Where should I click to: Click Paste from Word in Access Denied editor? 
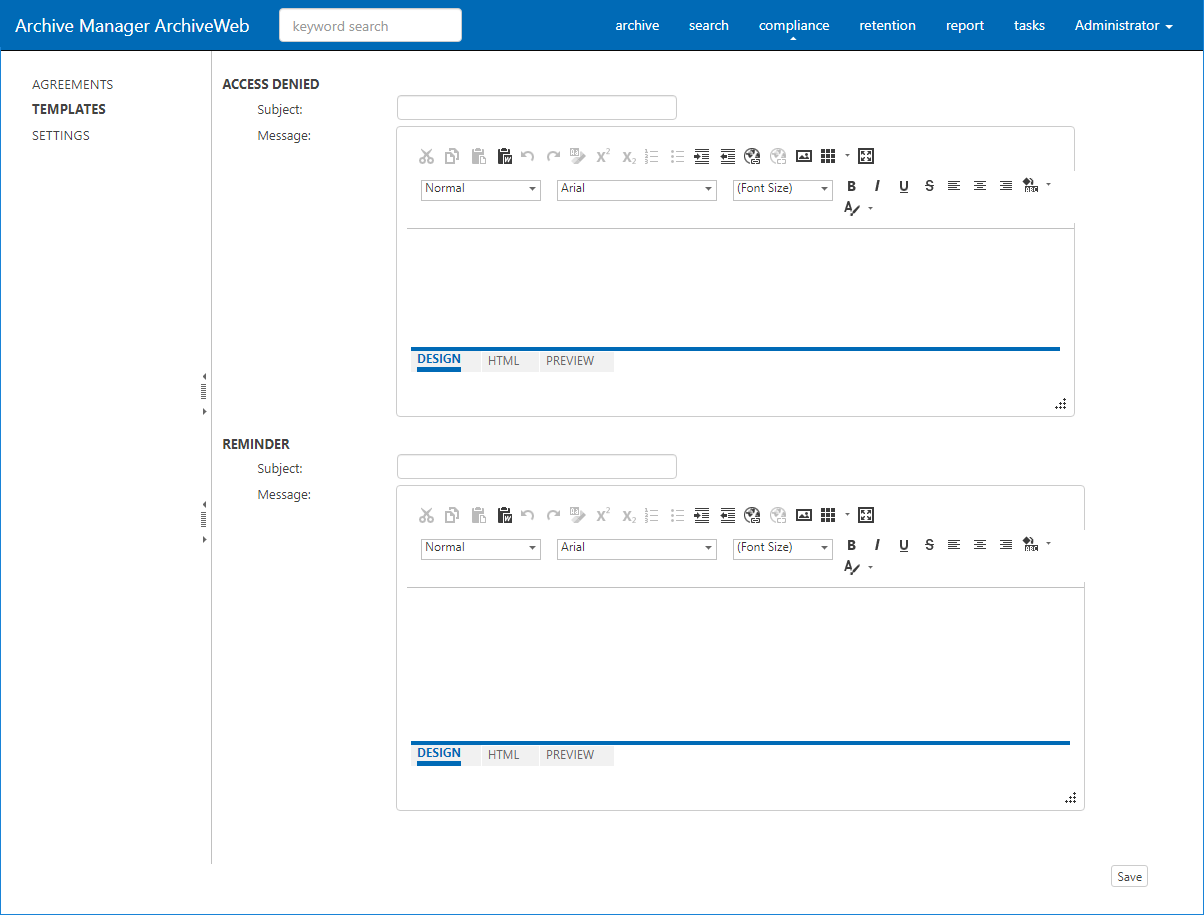pos(504,156)
